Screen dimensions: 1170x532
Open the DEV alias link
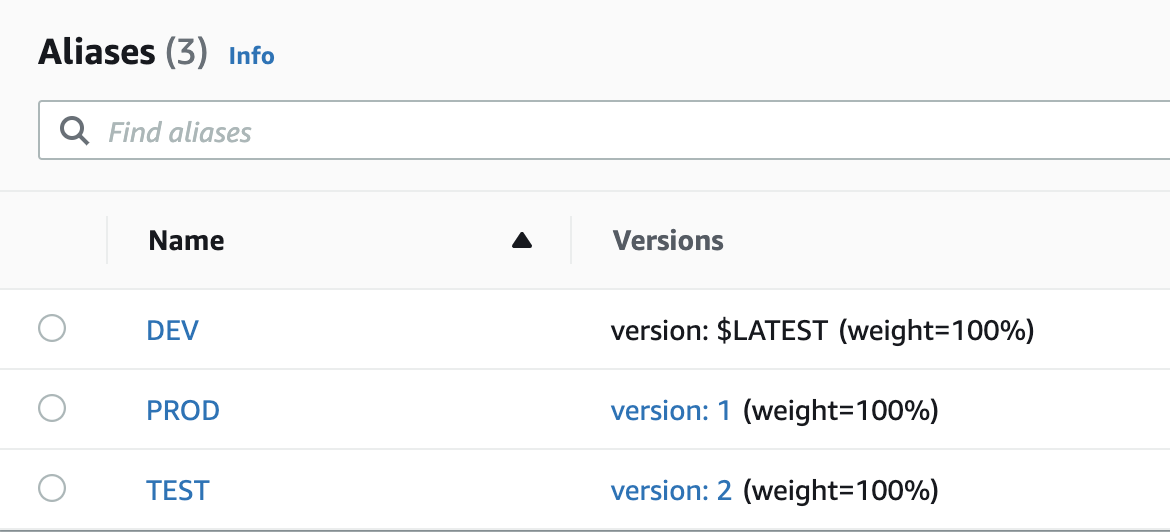pyautogui.click(x=172, y=330)
